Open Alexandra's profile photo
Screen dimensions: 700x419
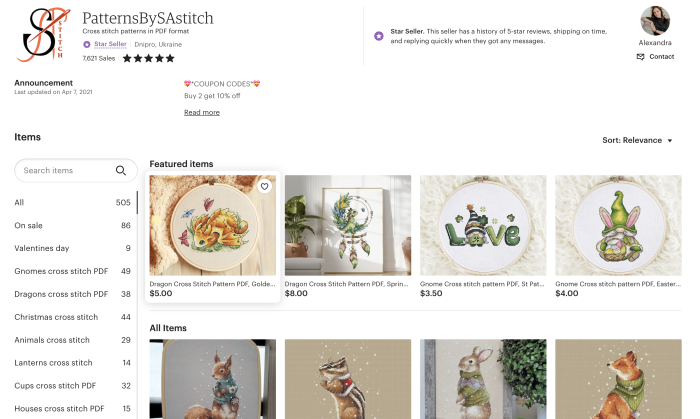click(655, 22)
